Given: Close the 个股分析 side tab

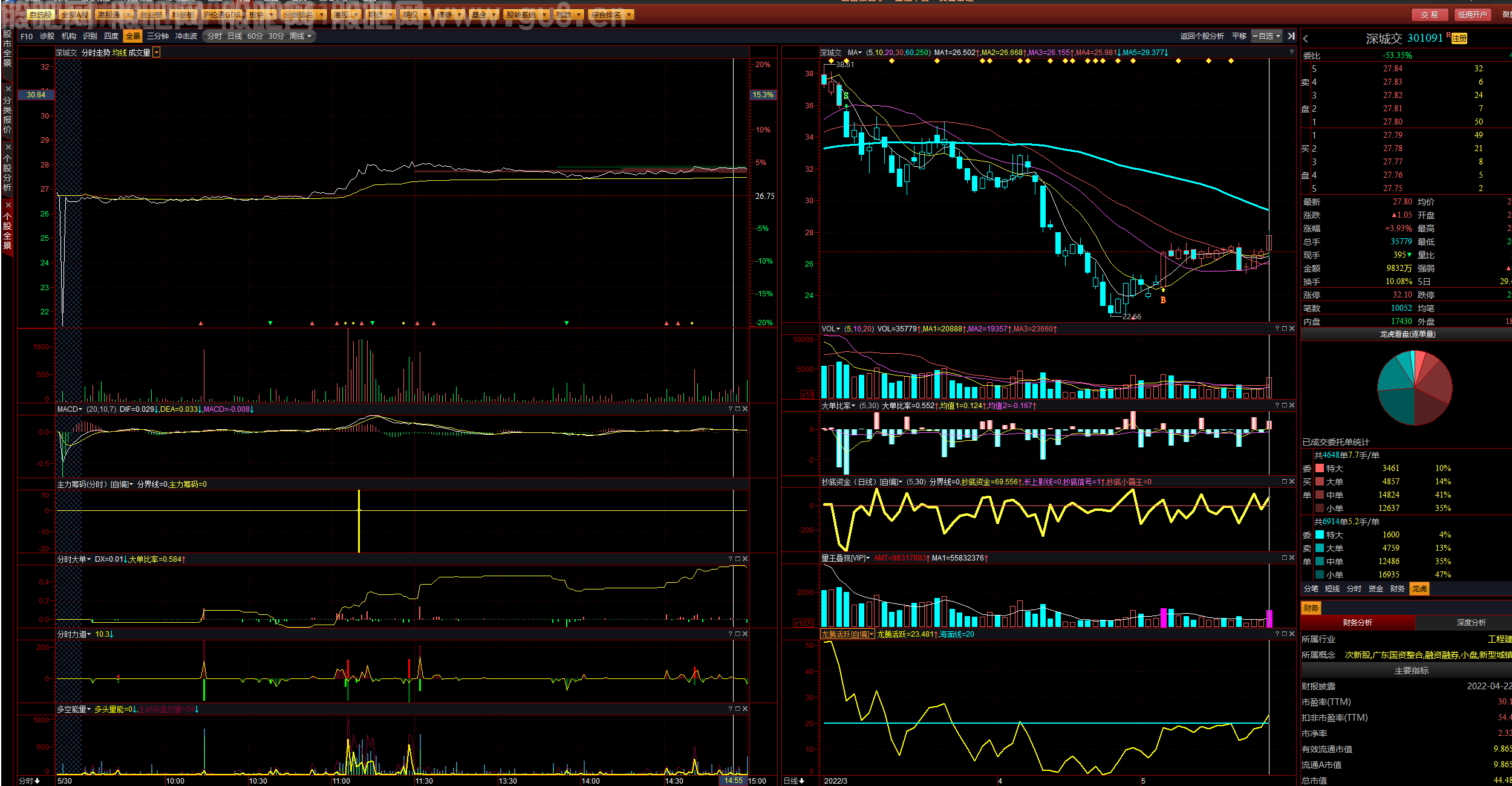Looking at the screenshot, I should pos(8,147).
